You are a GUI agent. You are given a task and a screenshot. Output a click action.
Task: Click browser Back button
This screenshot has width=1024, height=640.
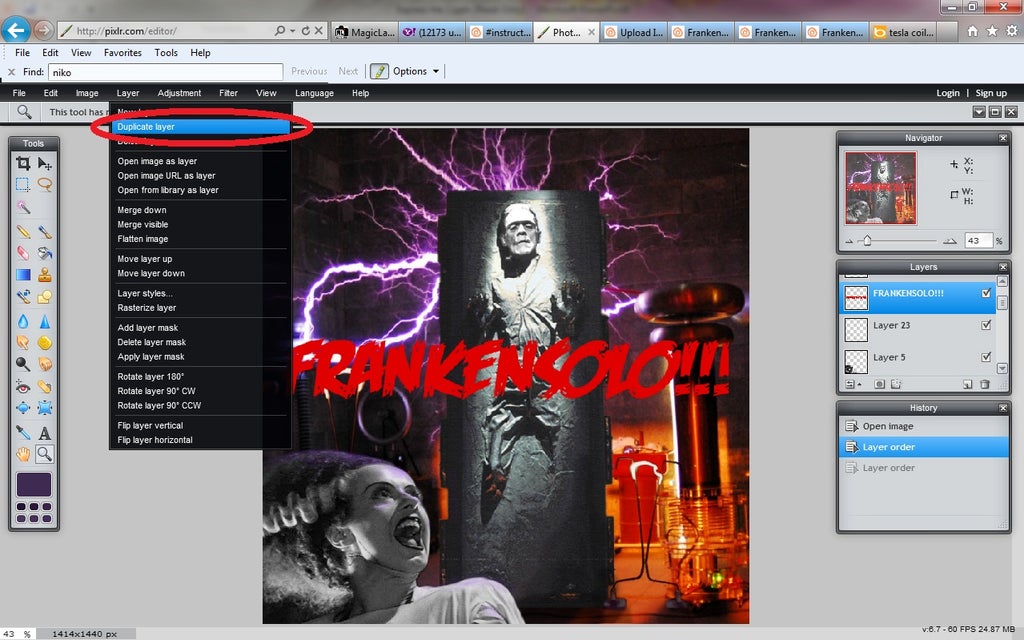[16, 30]
